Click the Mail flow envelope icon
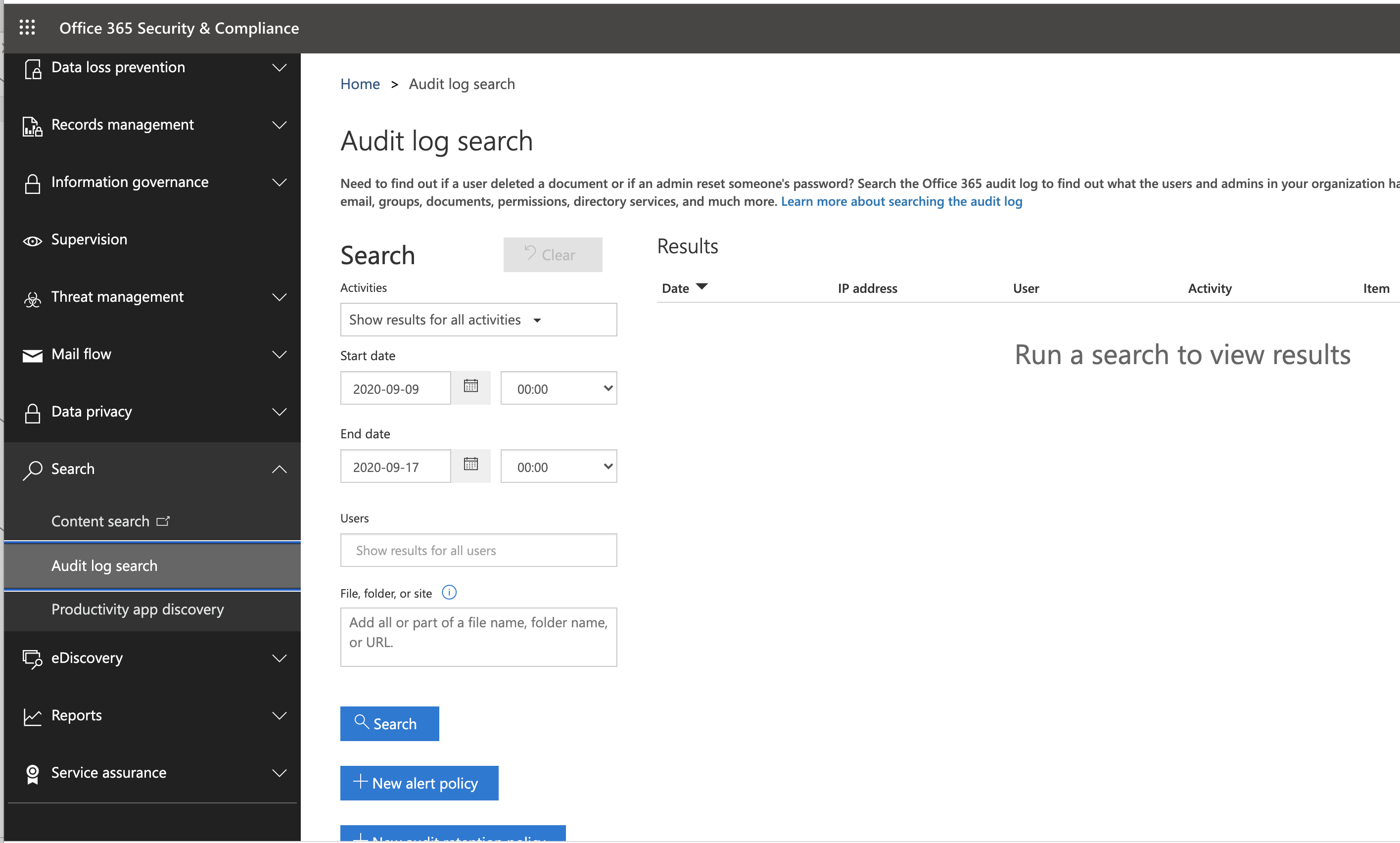The height and width of the screenshot is (843, 1400). pyautogui.click(x=32, y=355)
